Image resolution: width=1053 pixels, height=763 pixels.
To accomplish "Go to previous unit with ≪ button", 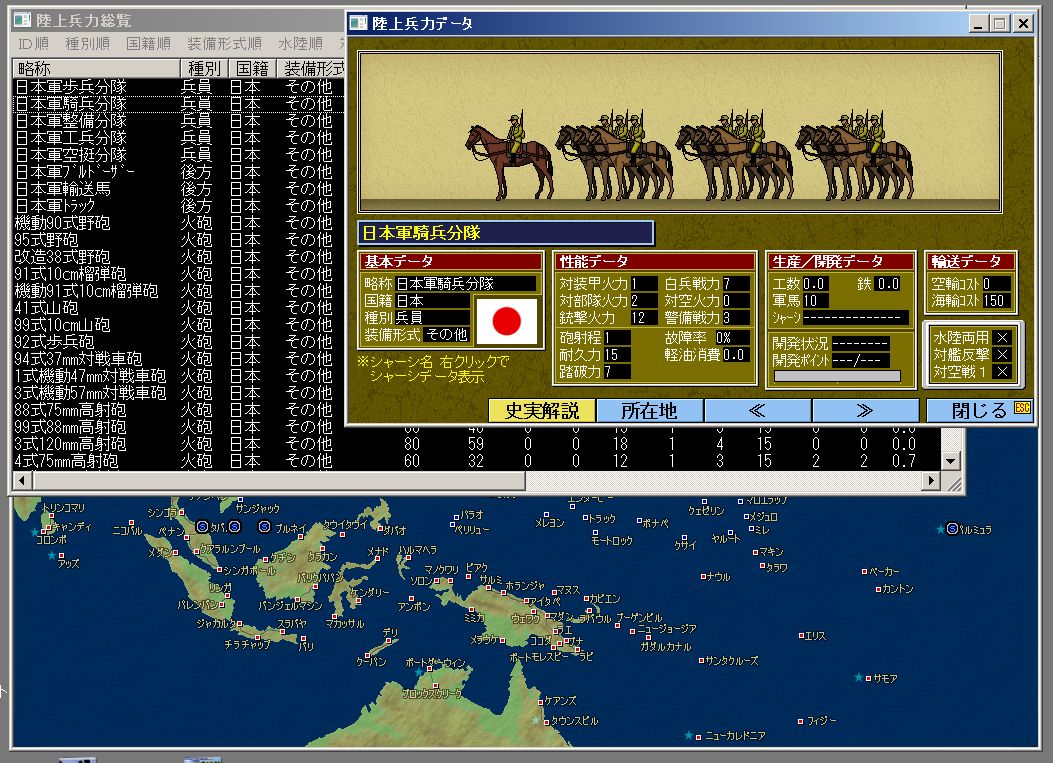I will click(x=757, y=410).
